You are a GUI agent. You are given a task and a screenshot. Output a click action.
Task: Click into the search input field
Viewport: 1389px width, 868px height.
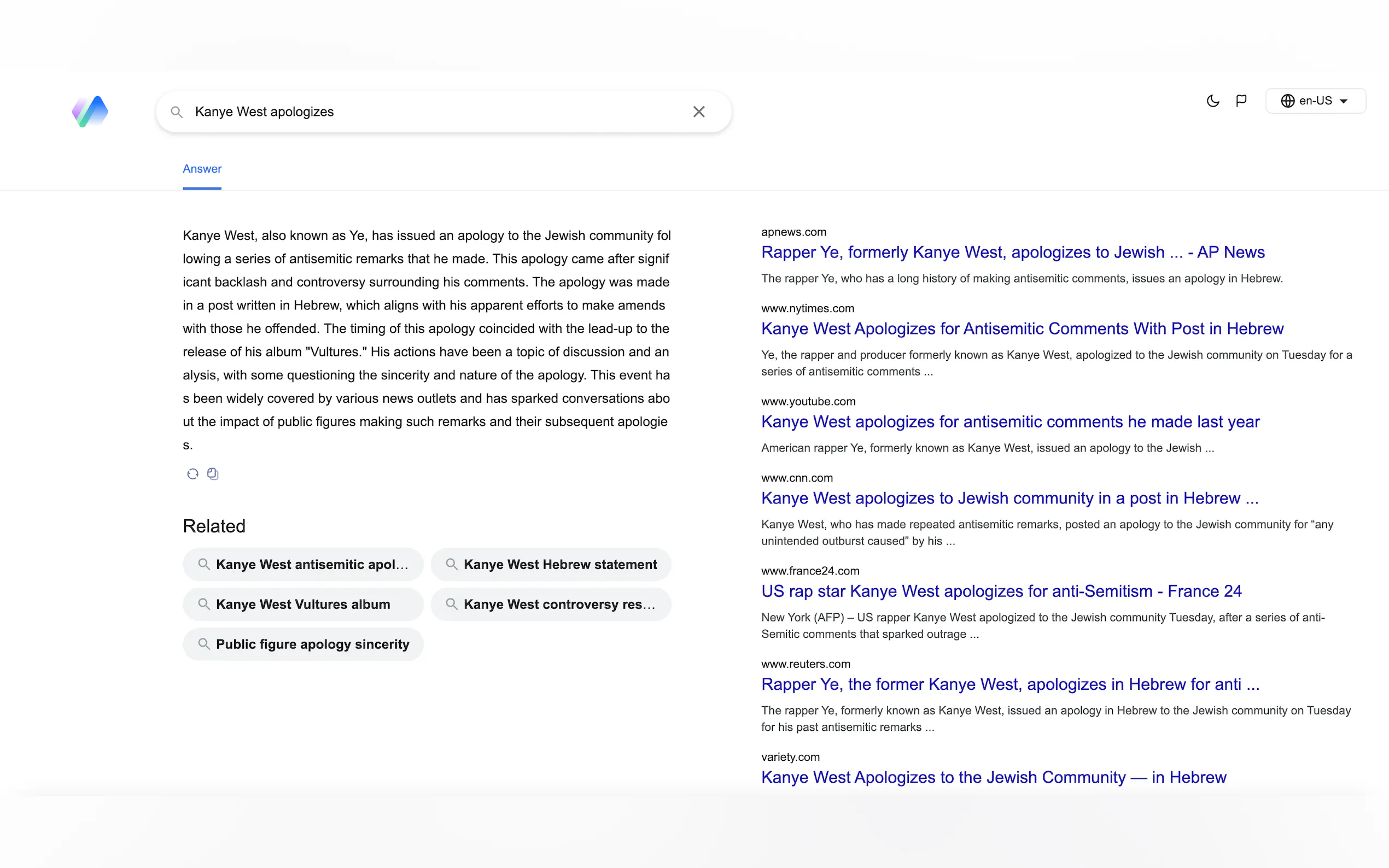pos(436,112)
